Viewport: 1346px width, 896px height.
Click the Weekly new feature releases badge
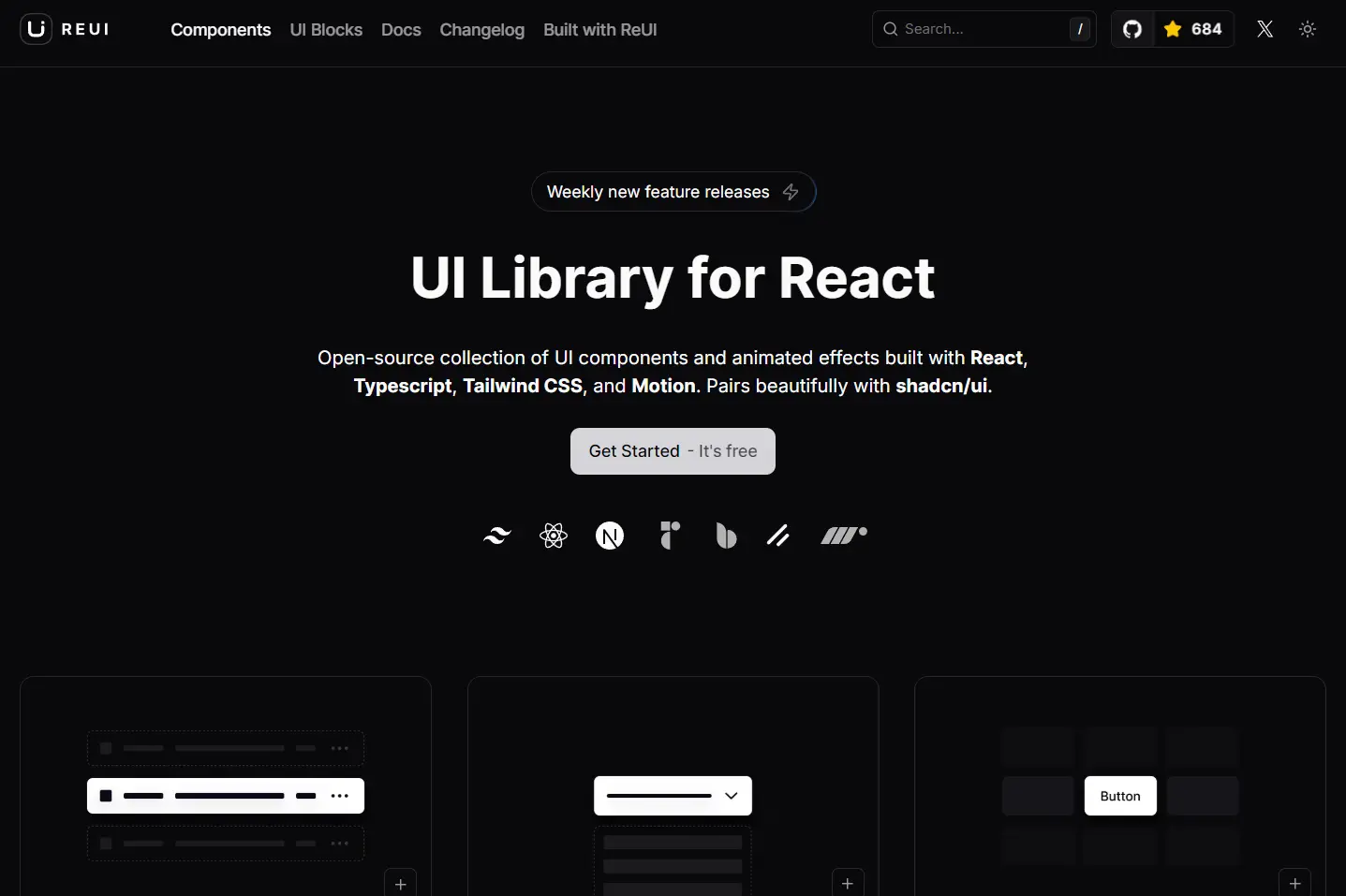(673, 192)
